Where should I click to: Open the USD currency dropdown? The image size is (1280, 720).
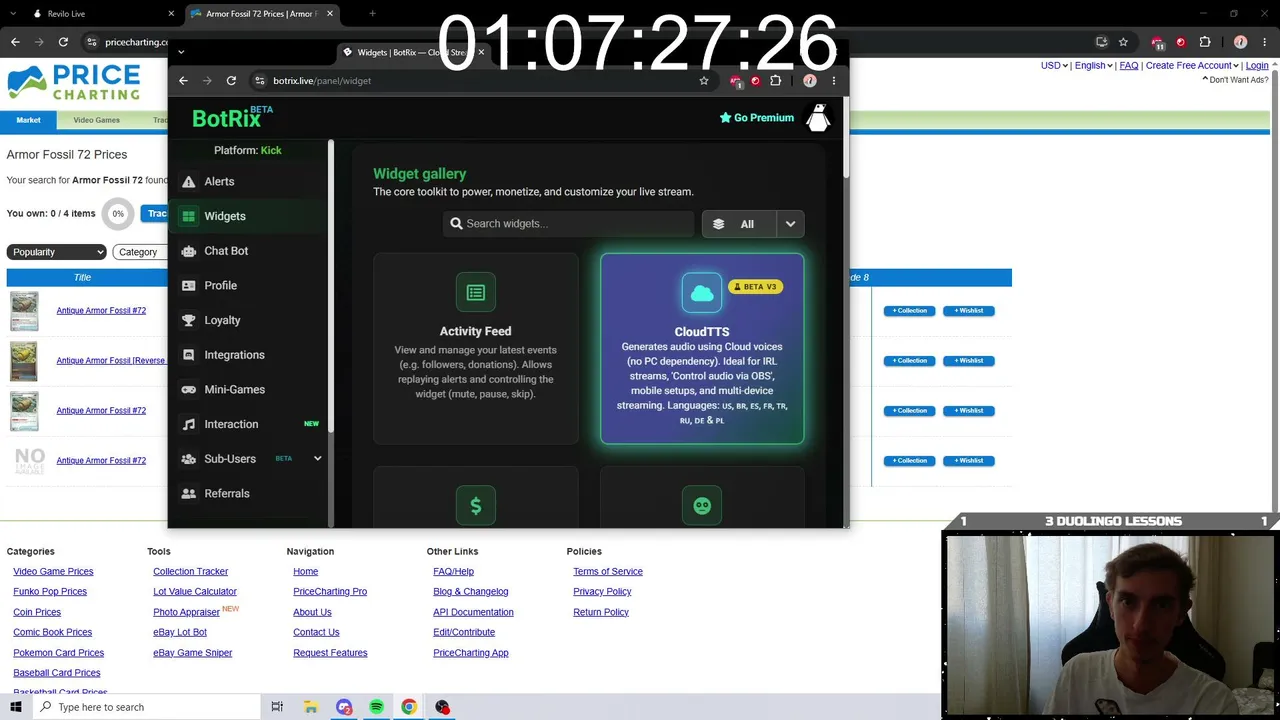click(x=1054, y=66)
